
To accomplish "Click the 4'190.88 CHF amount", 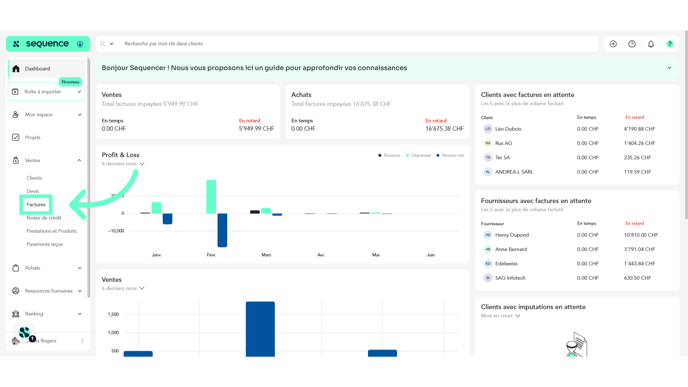I will point(639,129).
